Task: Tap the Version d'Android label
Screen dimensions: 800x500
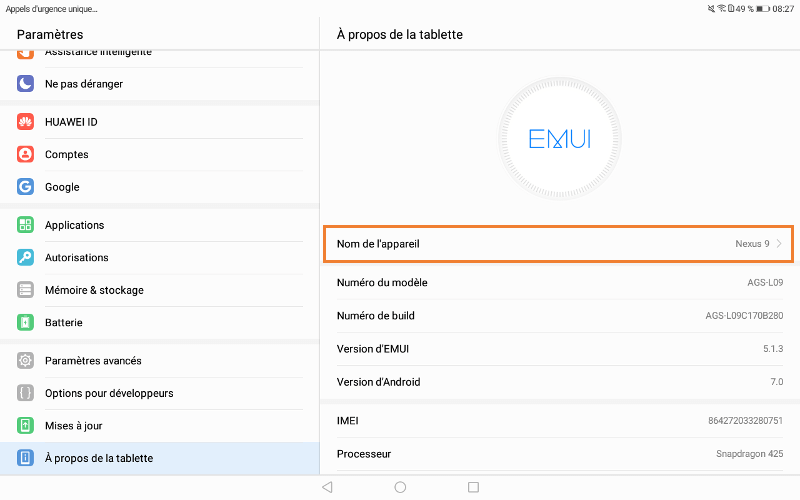Action: [379, 382]
